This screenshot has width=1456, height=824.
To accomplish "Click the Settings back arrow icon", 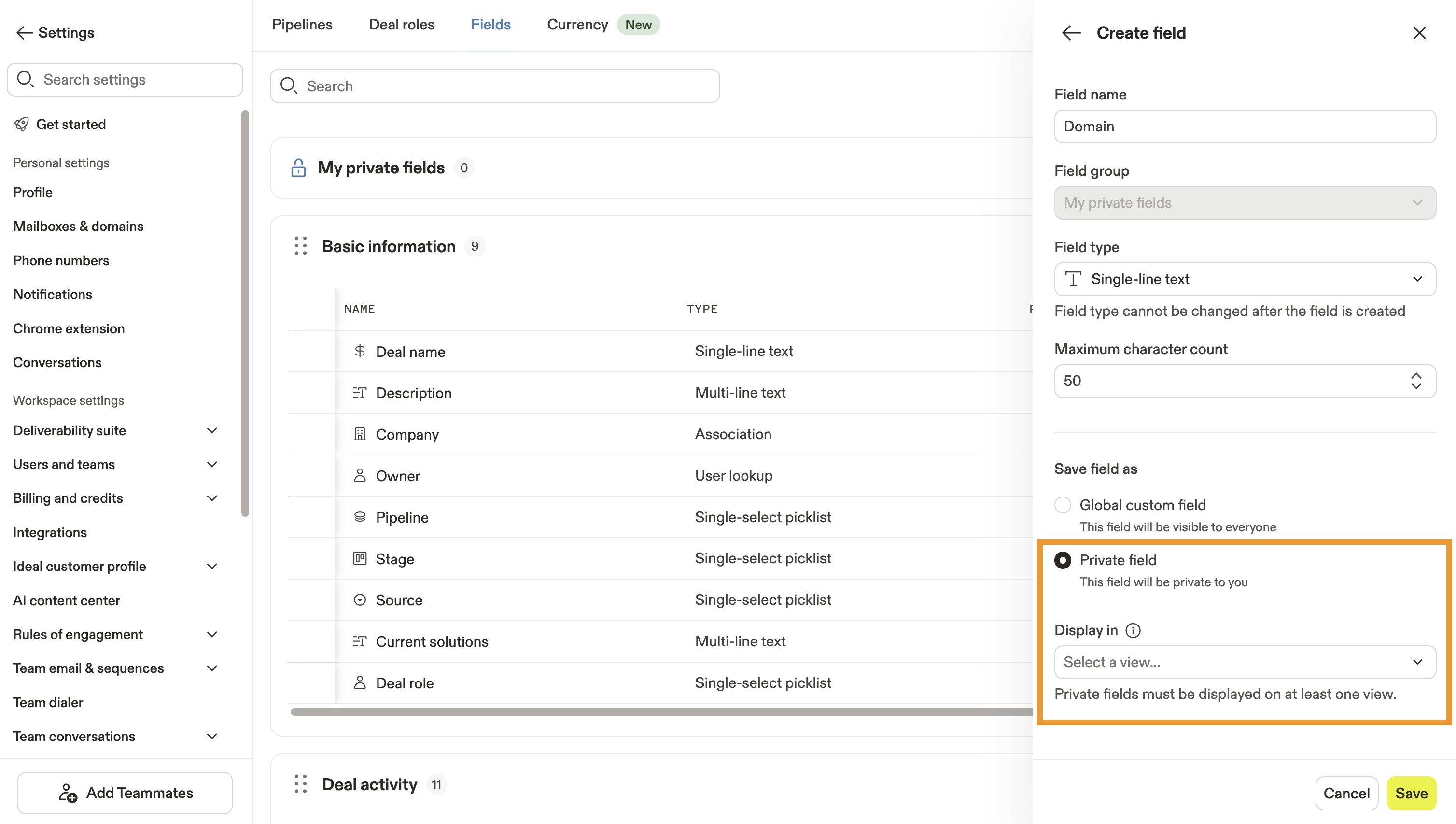I will 24,33.
